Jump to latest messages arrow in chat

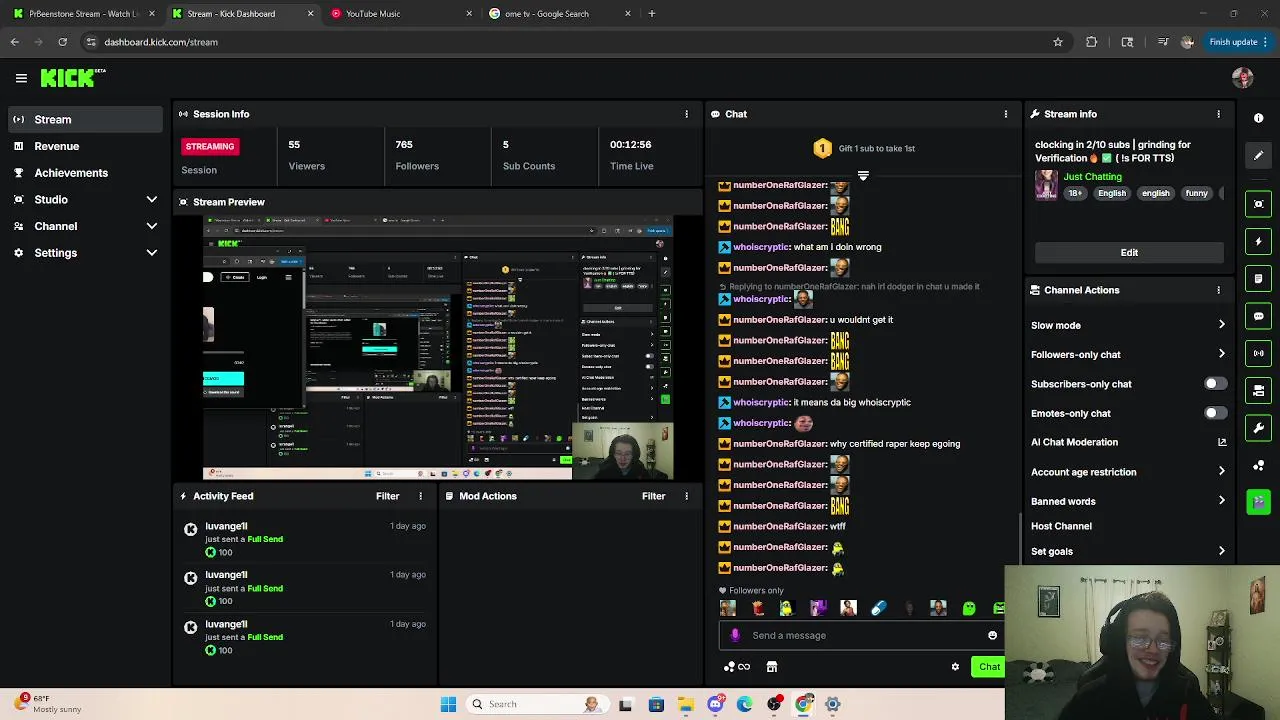(x=863, y=176)
